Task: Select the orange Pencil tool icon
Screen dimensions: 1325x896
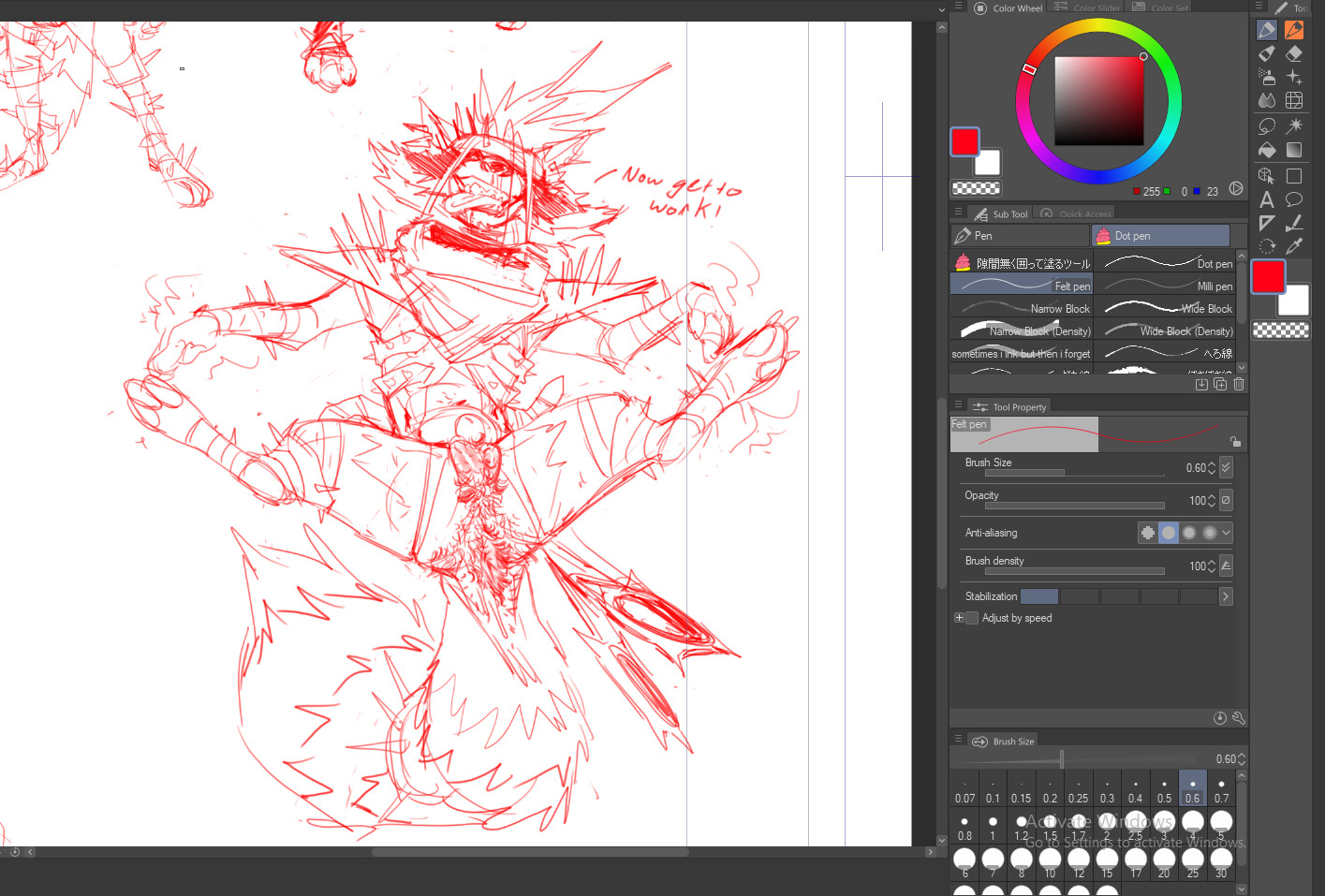Action: coord(1294,30)
